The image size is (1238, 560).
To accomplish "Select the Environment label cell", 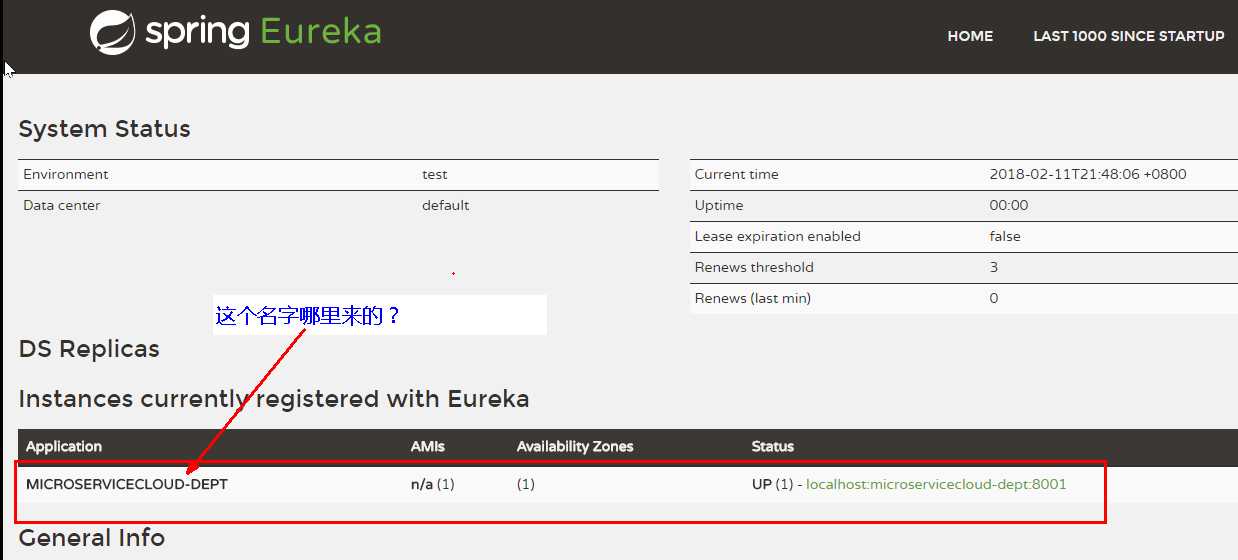I will tap(66, 174).
